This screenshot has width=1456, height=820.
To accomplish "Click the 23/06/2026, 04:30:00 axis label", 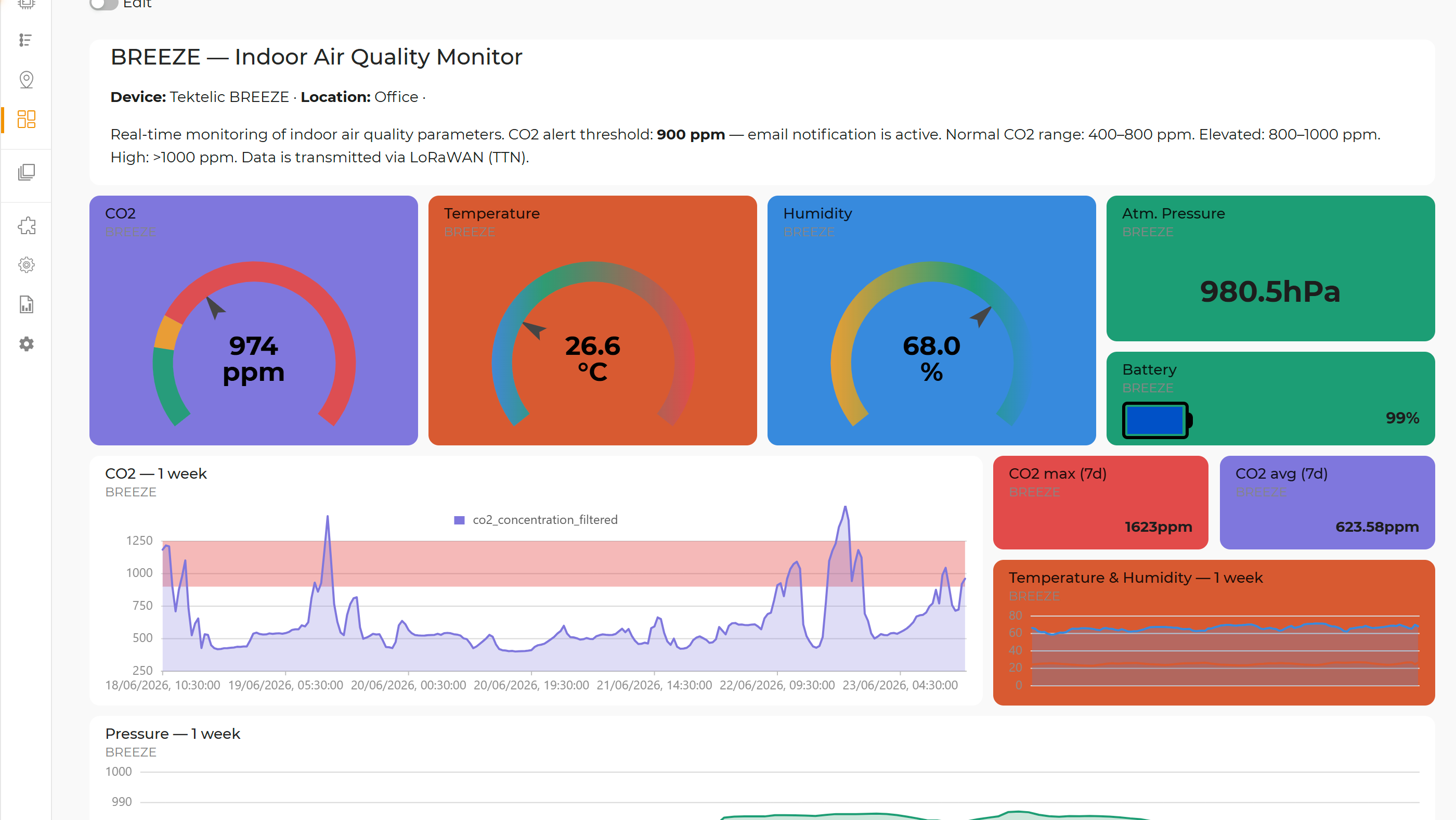I will [900, 685].
